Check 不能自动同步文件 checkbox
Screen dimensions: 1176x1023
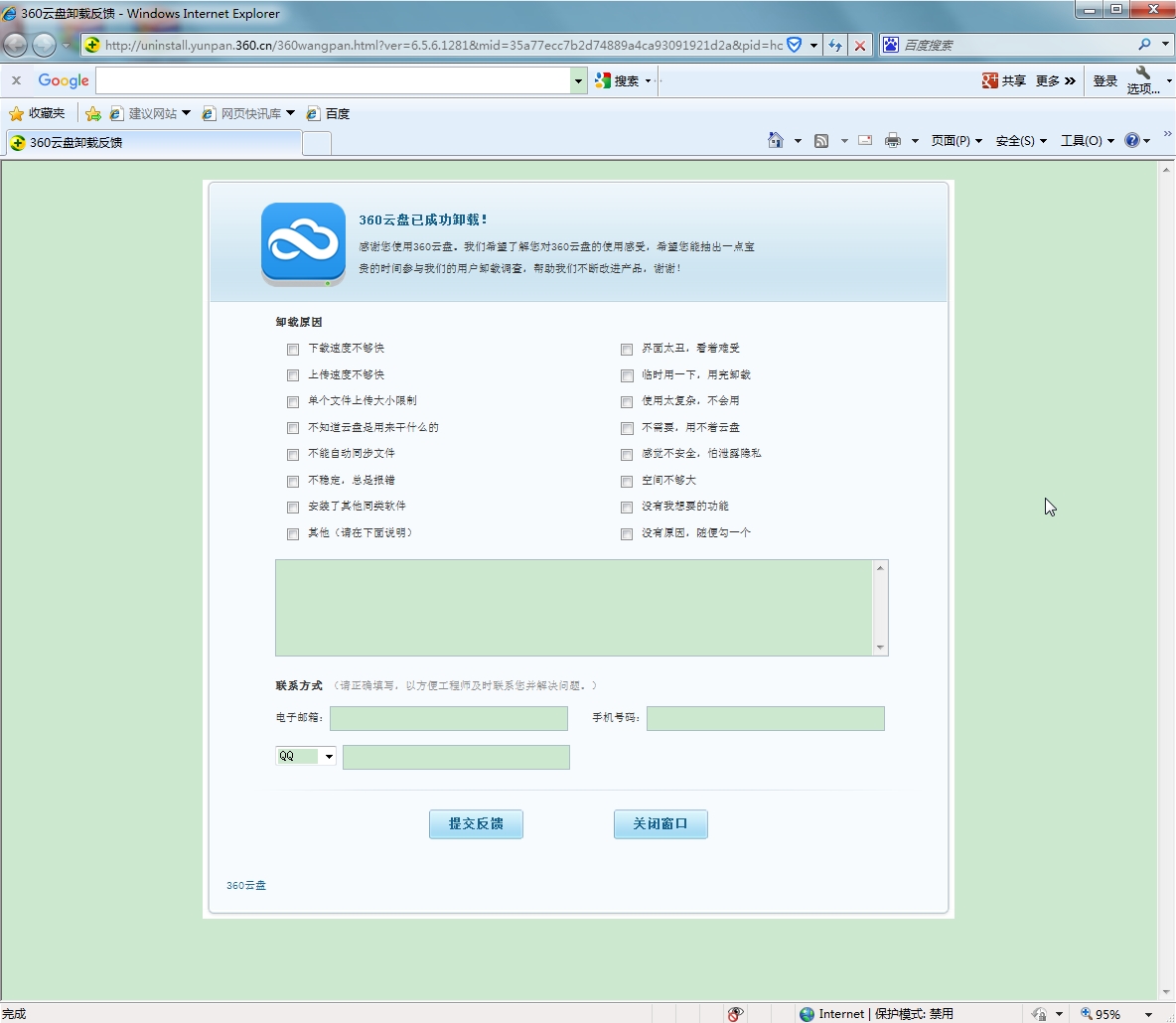(292, 455)
